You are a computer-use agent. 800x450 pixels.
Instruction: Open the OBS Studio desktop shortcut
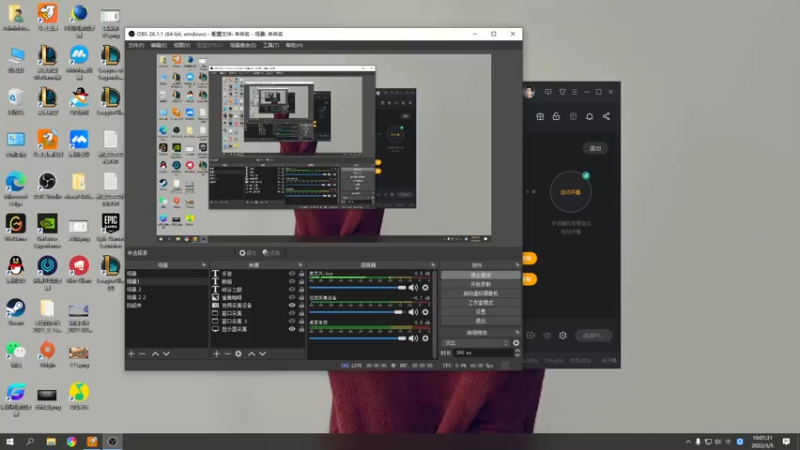[47, 186]
